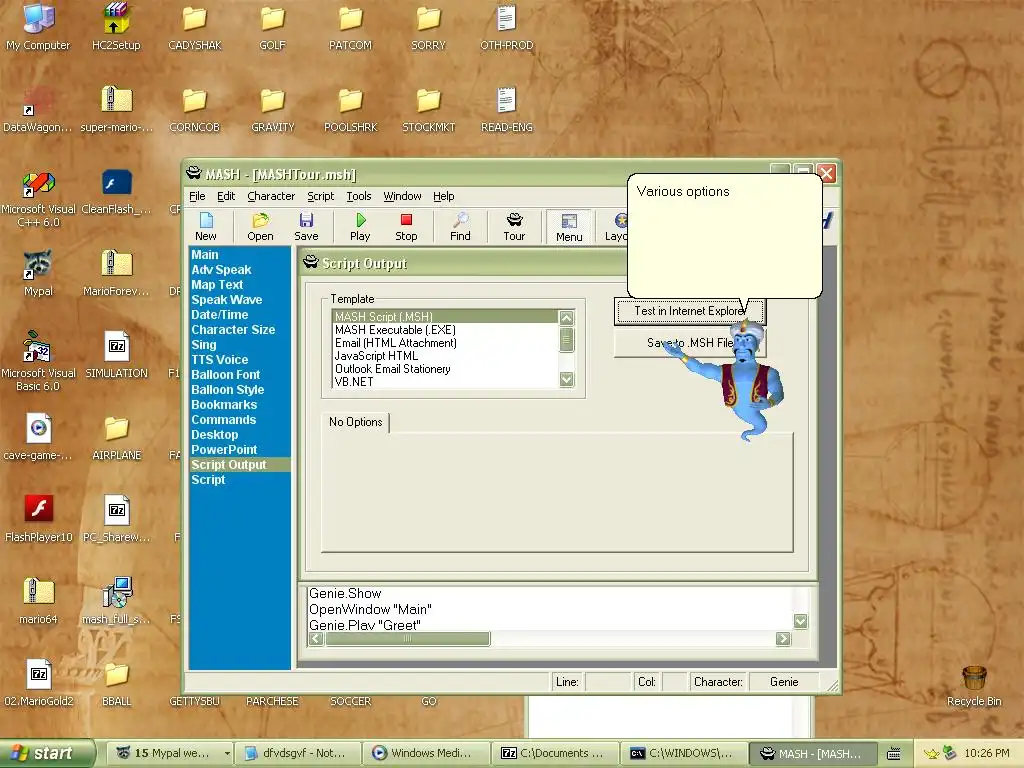The width and height of the screenshot is (1024, 768).
Task: Select the Microsoft Visual C++ 6.0 shortcut
Action: point(39,199)
